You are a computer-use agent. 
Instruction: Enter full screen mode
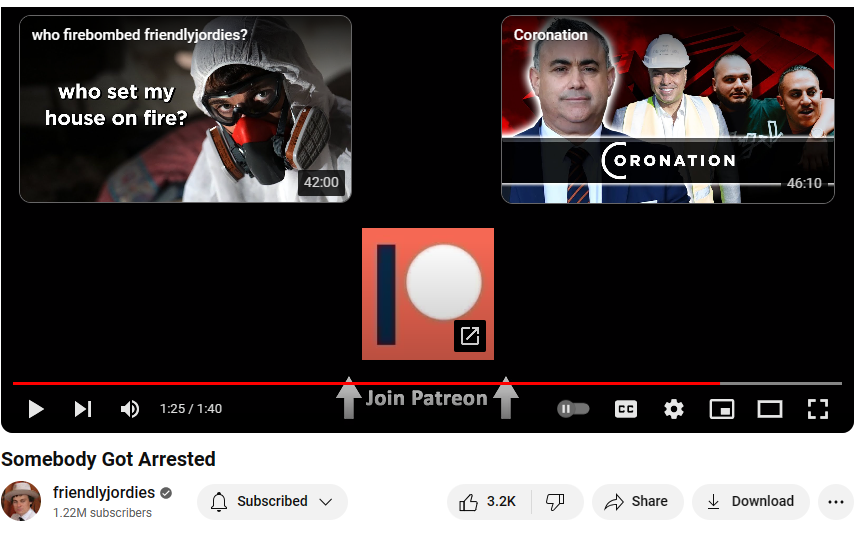click(818, 409)
